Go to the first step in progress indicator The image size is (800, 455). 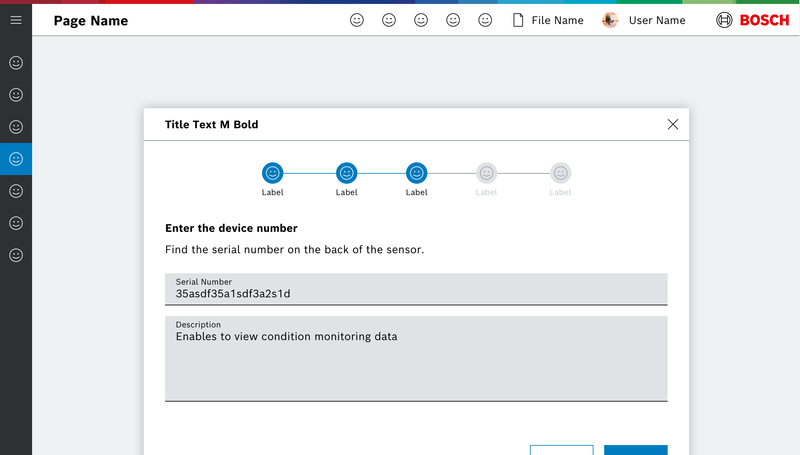click(x=273, y=173)
